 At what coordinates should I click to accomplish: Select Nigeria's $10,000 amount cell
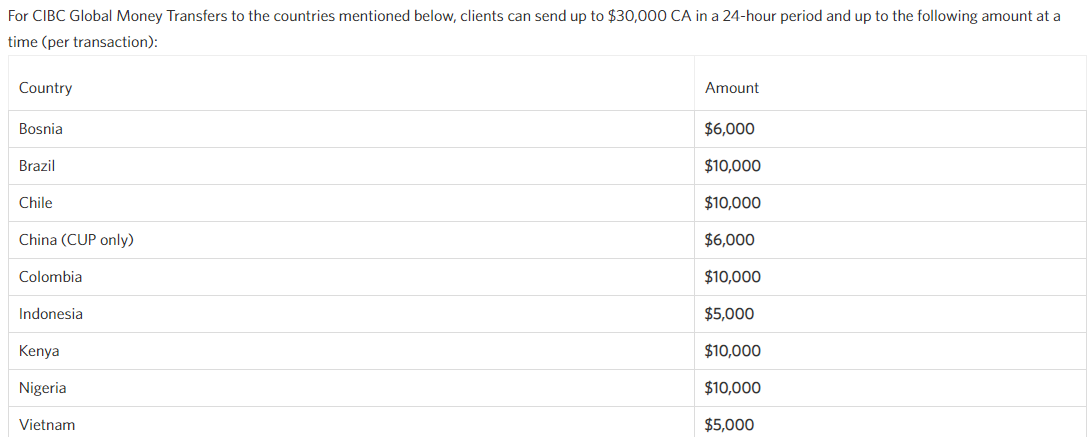(x=733, y=388)
